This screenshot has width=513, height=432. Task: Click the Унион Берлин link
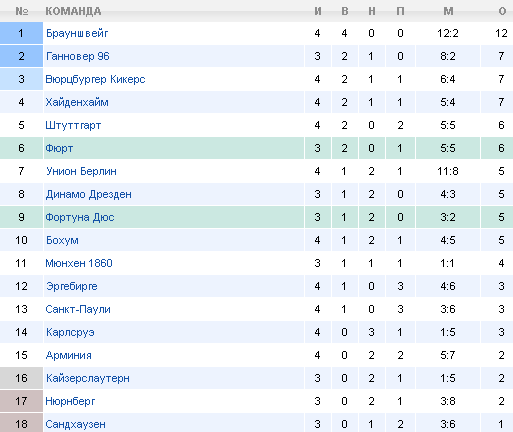[x=81, y=171]
